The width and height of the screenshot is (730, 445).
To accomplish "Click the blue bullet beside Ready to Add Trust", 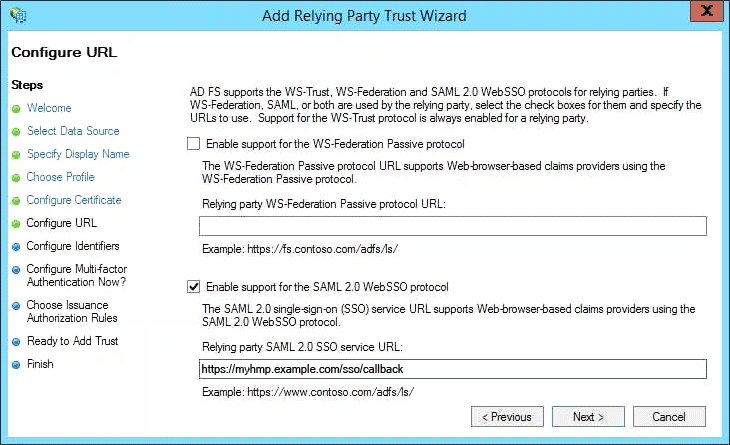I will [x=16, y=342].
